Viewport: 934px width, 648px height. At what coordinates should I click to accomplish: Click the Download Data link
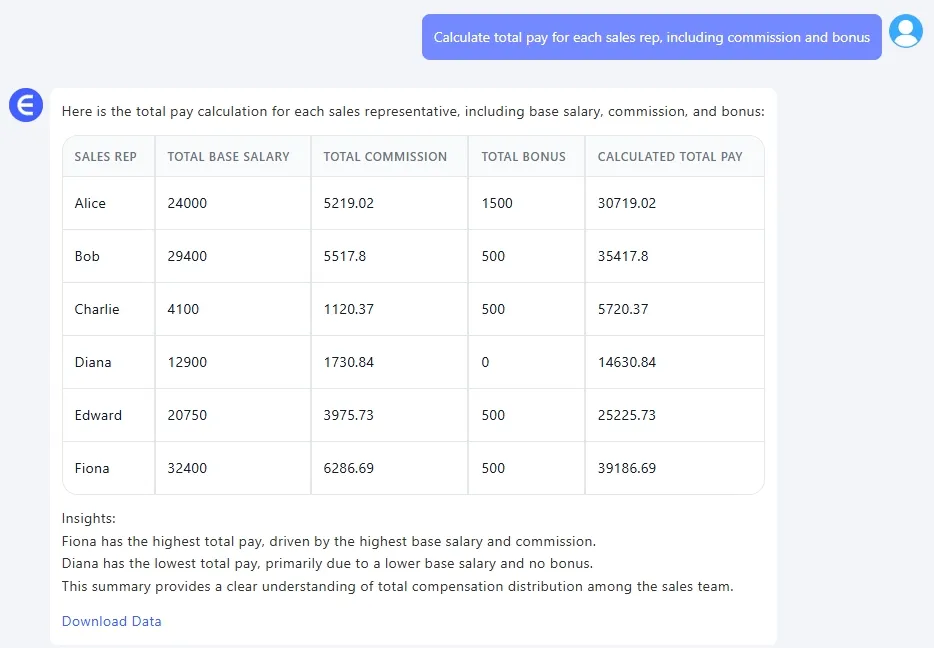pyautogui.click(x=111, y=621)
